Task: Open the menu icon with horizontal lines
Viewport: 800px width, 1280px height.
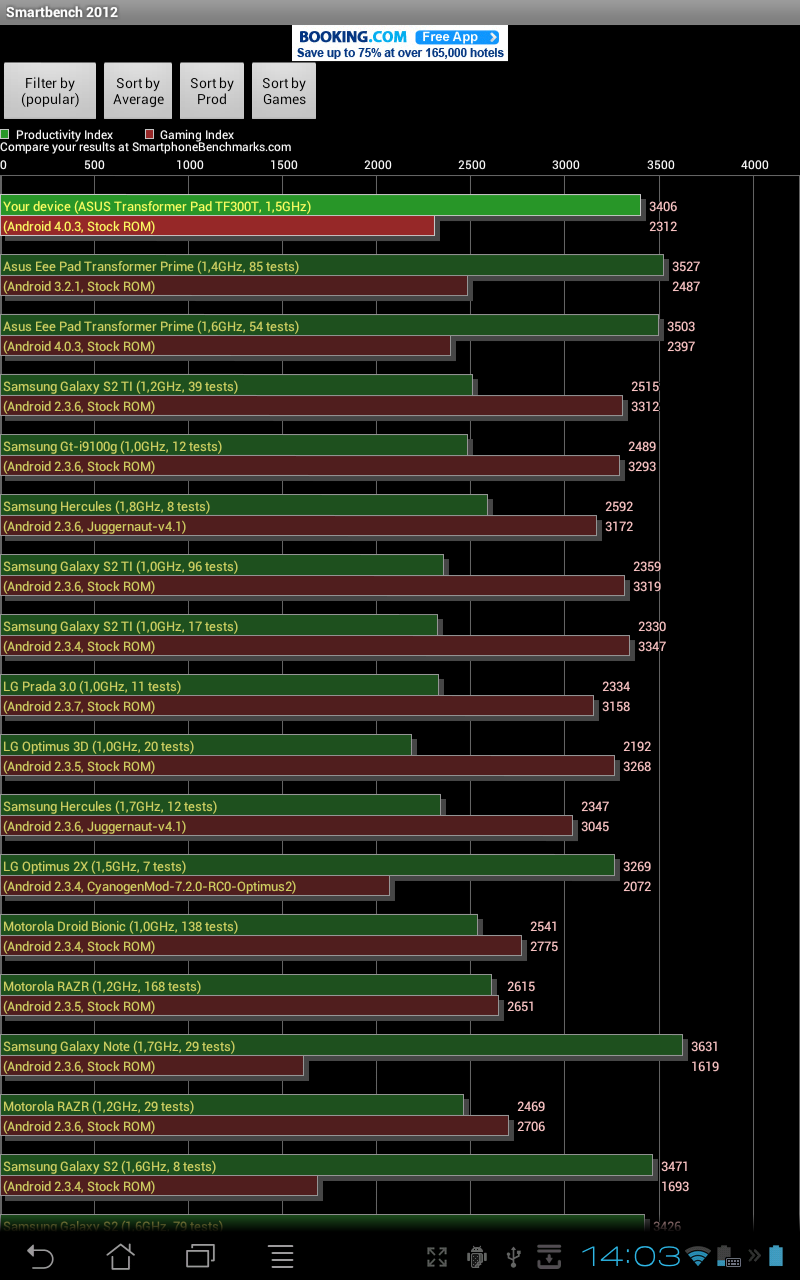Action: click(282, 1256)
